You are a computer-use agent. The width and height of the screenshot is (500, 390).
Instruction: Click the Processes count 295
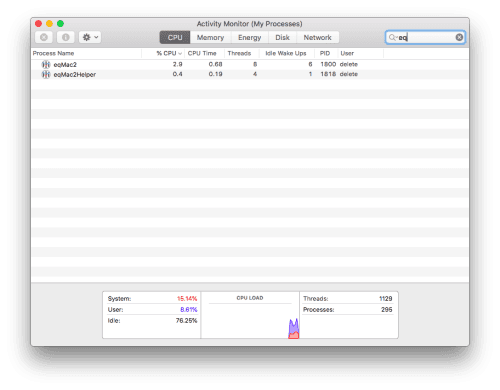(387, 310)
